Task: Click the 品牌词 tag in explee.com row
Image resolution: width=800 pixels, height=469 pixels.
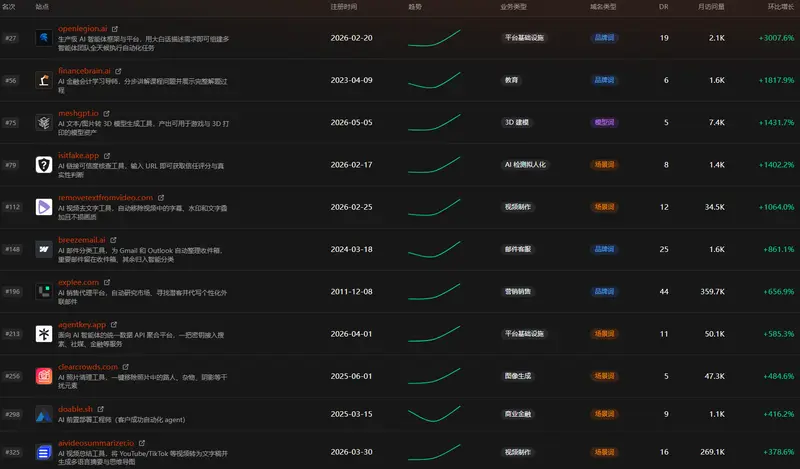Action: pos(604,291)
